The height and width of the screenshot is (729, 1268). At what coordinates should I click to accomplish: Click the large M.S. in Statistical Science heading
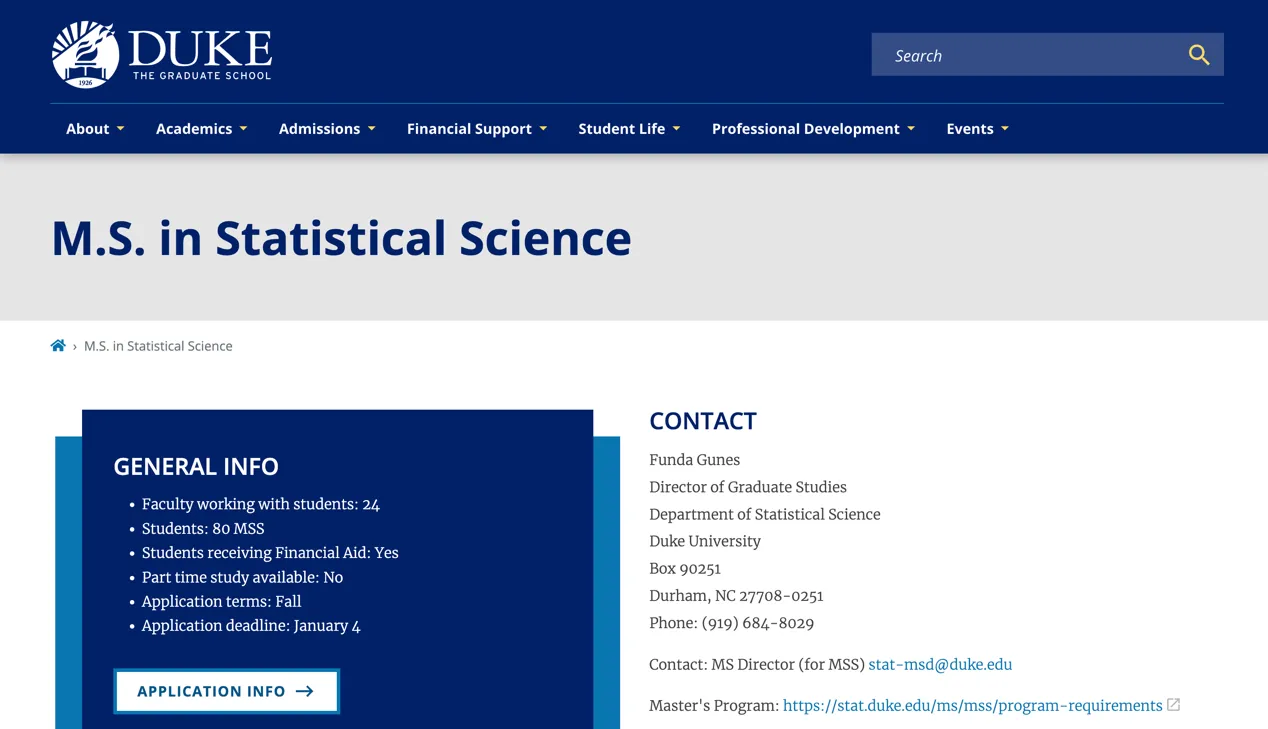pos(341,238)
